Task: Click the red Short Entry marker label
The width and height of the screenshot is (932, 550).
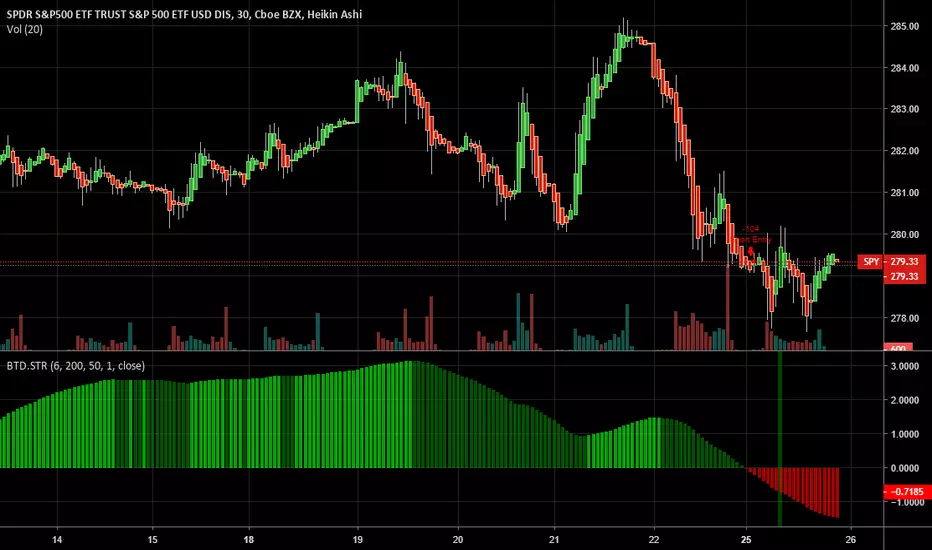Action: [x=752, y=240]
